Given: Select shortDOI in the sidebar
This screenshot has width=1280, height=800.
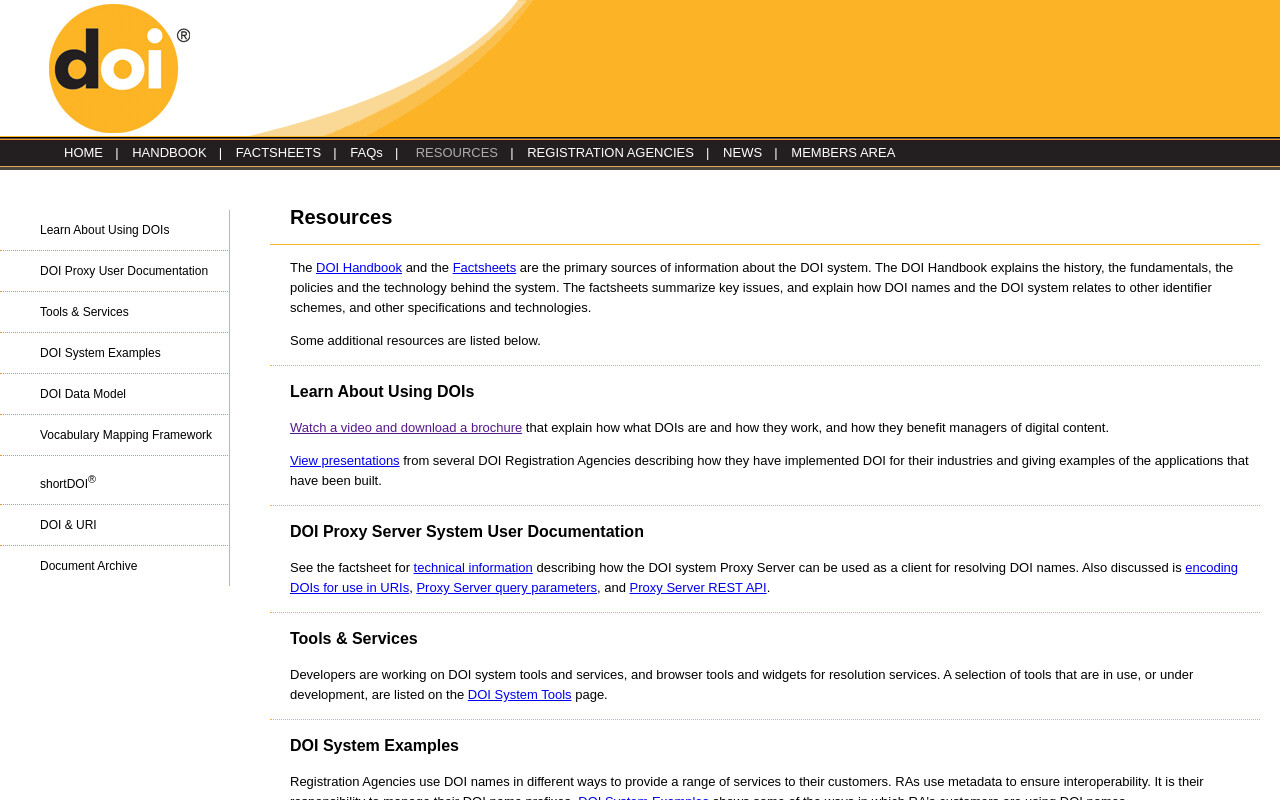Looking at the screenshot, I should tap(68, 482).
